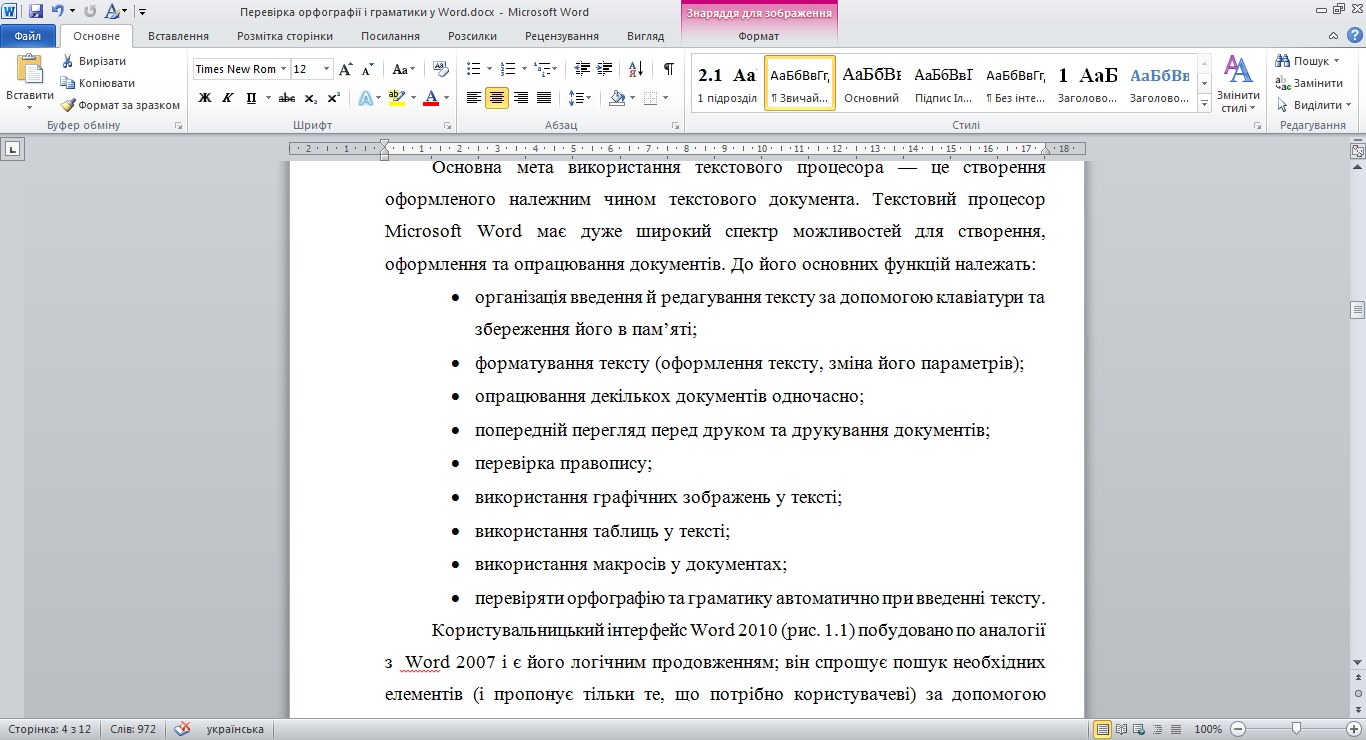Open Word Help question mark
This screenshot has width=1366, height=740.
pyautogui.click(x=1355, y=35)
